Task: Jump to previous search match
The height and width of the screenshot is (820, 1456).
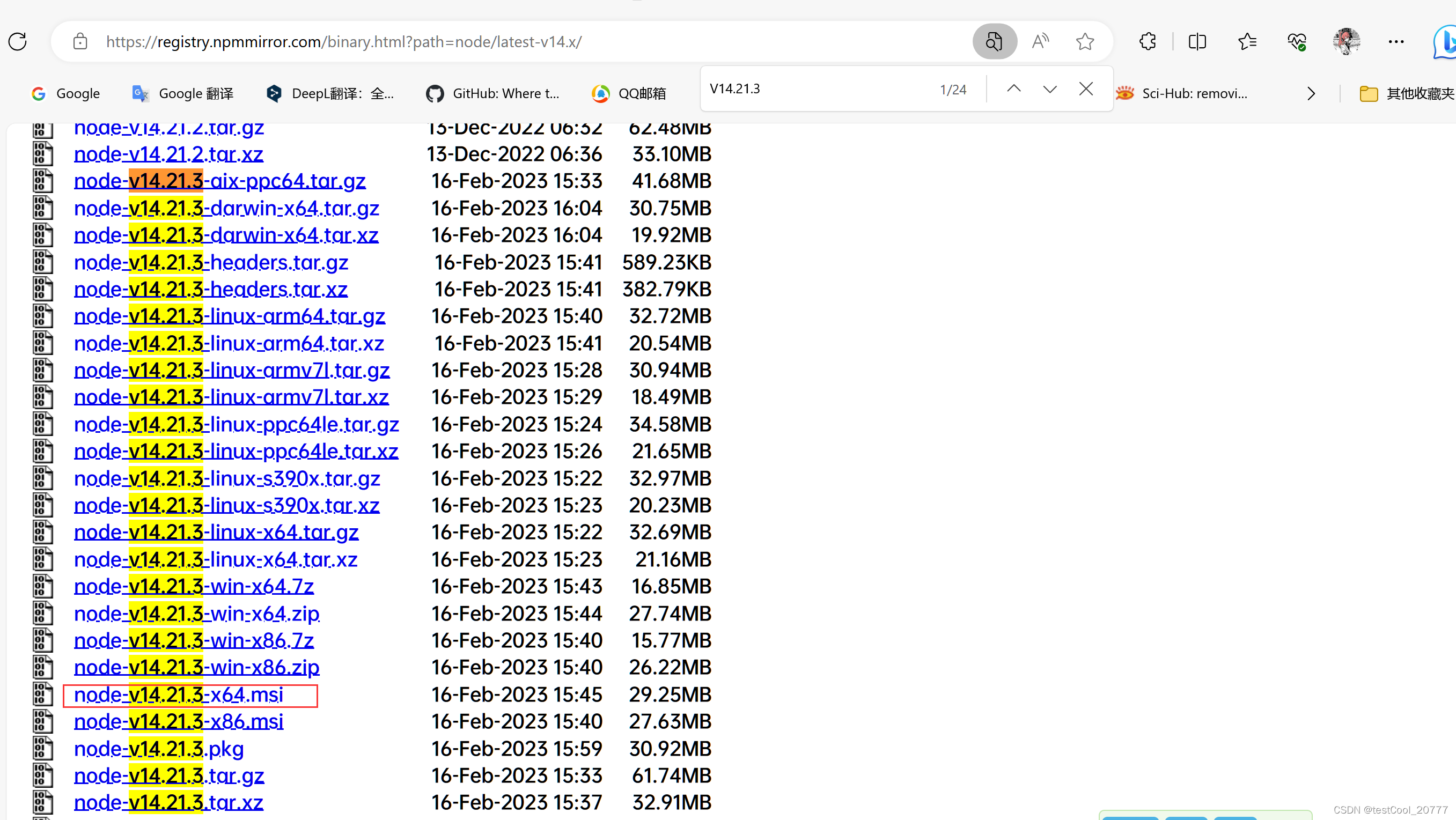Action: tap(1013, 88)
